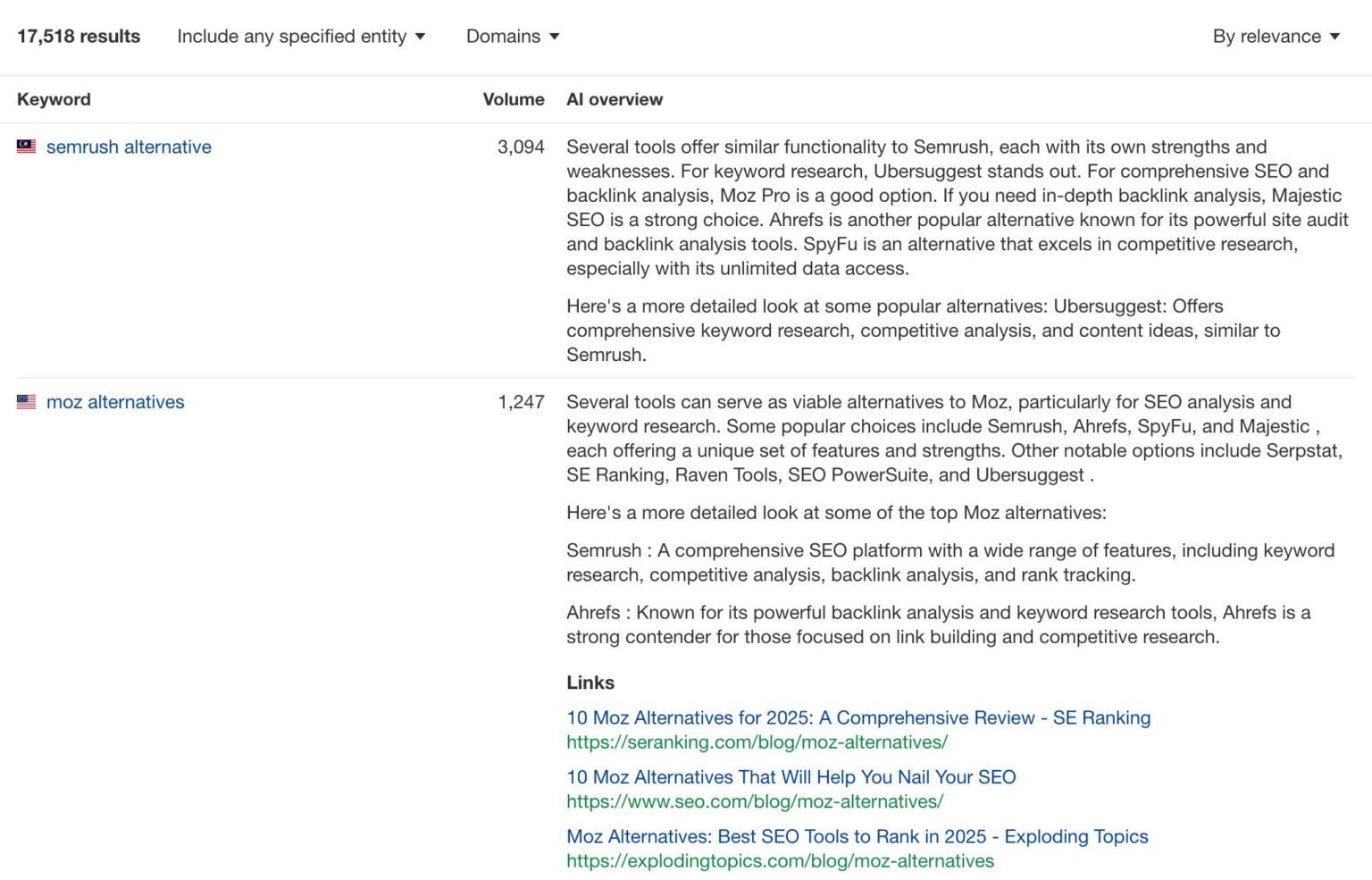Open the 'By relevance' sort dropdown

pos(1275,37)
